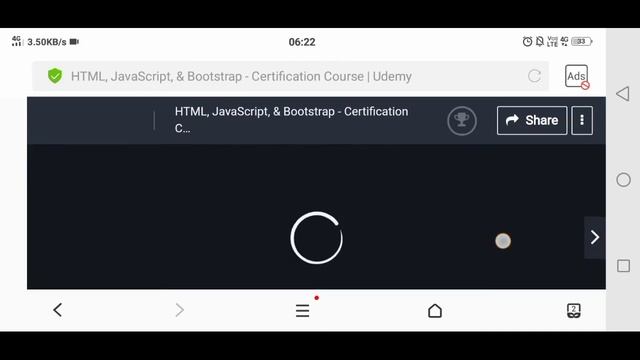Viewport: 640px width, 360px height.
Task: Go forward with browser forward arrow
Action: (180, 310)
